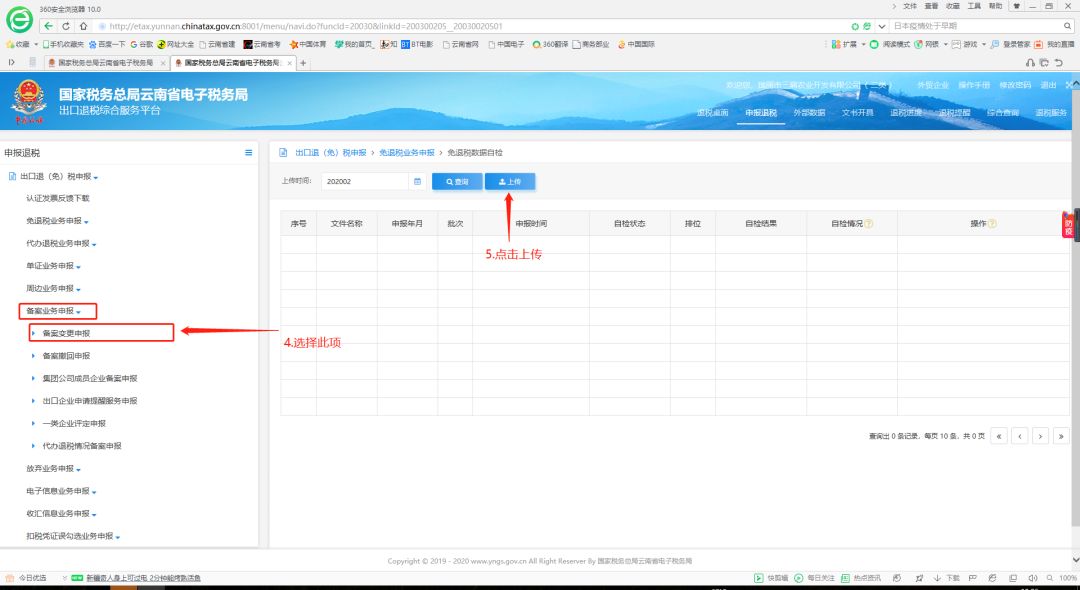The height and width of the screenshot is (590, 1080).
Task: Jump to last page in pagination
Action: (1061, 436)
